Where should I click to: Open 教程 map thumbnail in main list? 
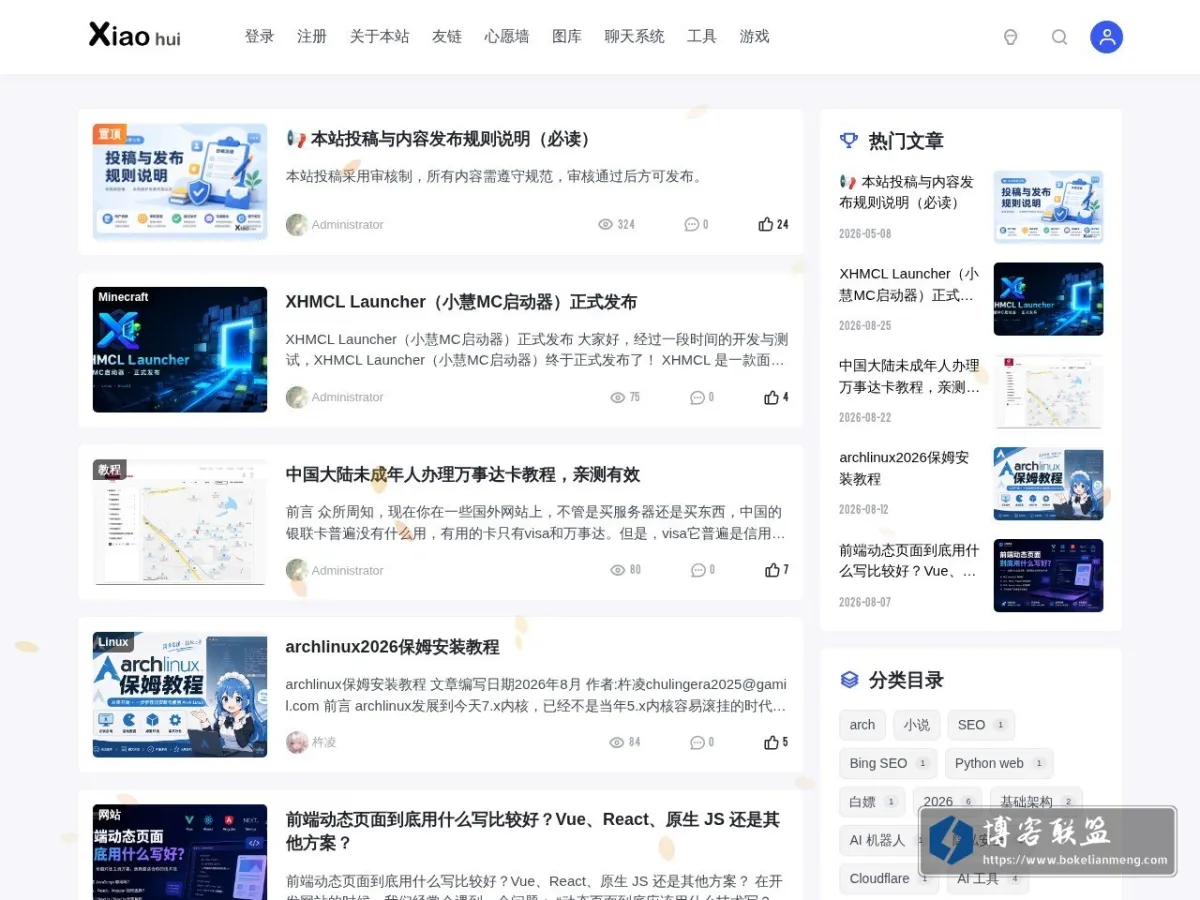180,522
